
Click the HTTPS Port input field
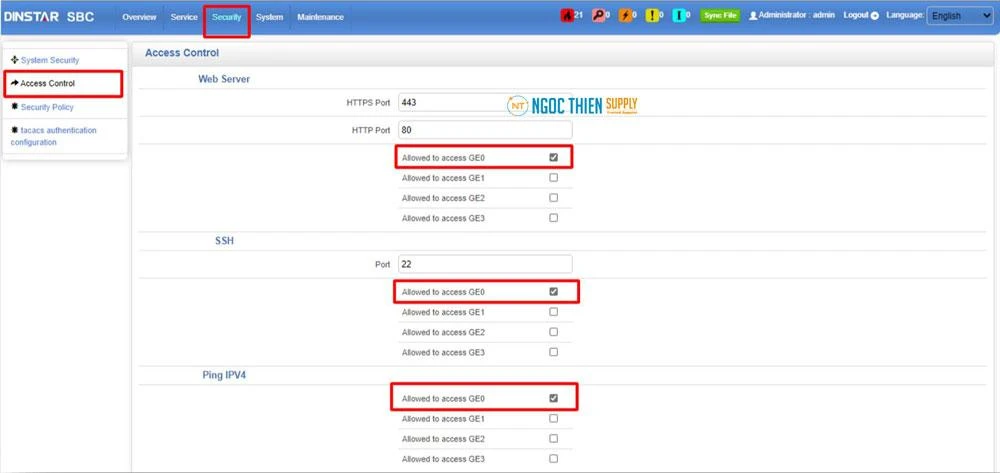485,103
